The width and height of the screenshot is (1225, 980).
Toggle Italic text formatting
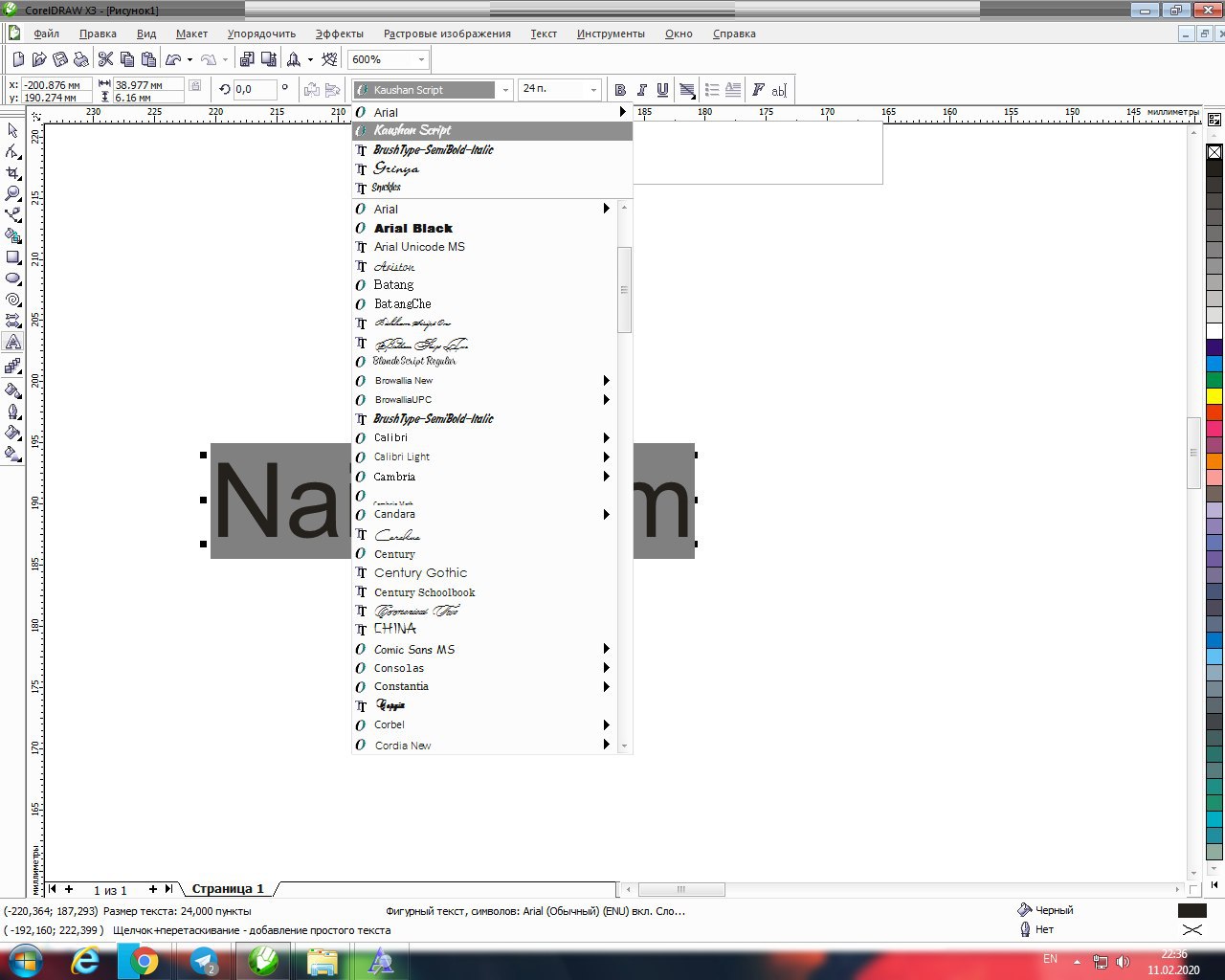pos(641,90)
